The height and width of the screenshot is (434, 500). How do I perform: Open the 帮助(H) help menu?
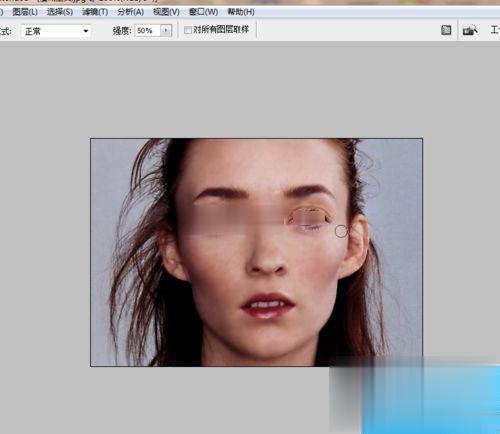coord(241,12)
